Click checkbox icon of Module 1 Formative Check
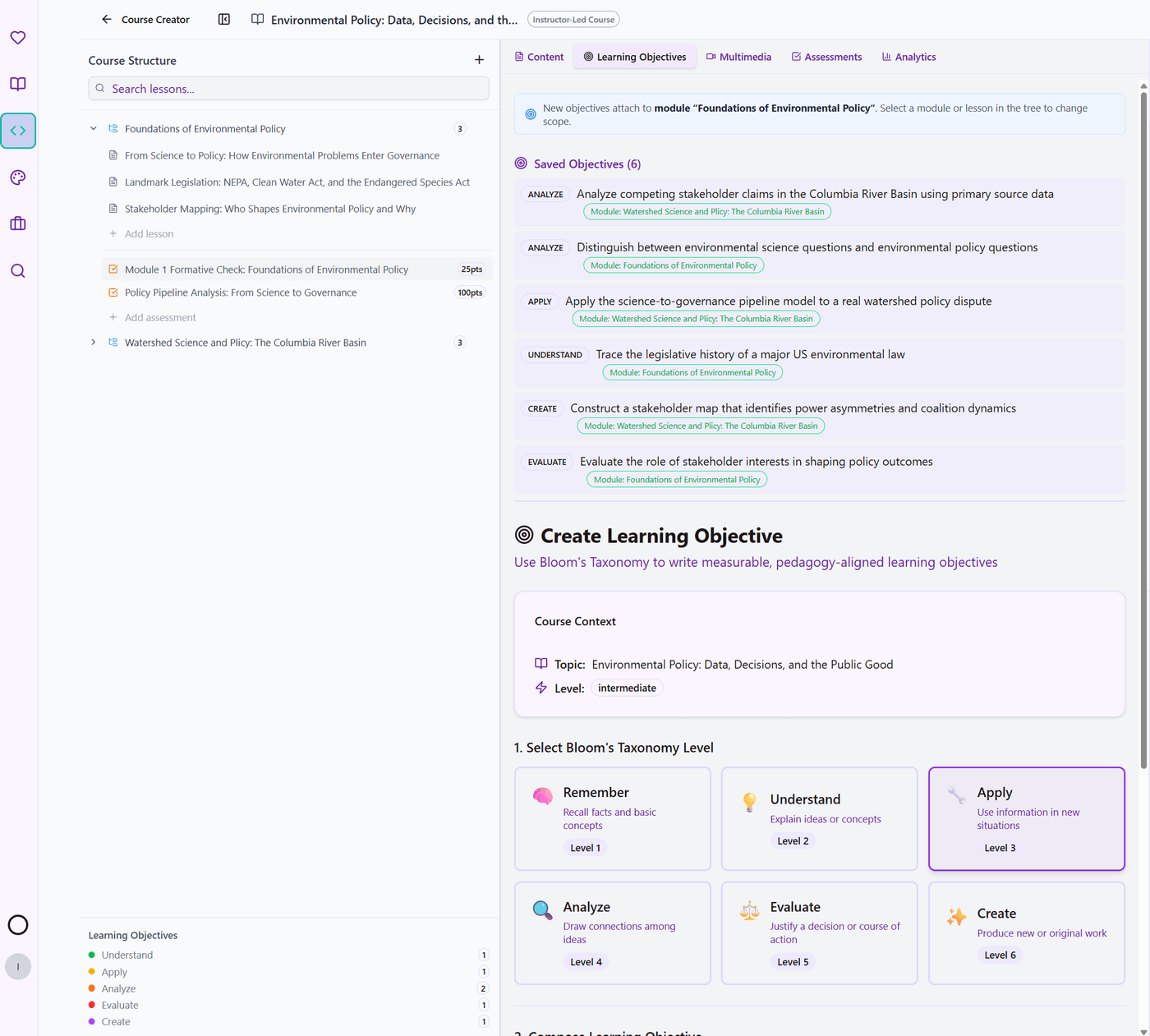 (x=113, y=269)
